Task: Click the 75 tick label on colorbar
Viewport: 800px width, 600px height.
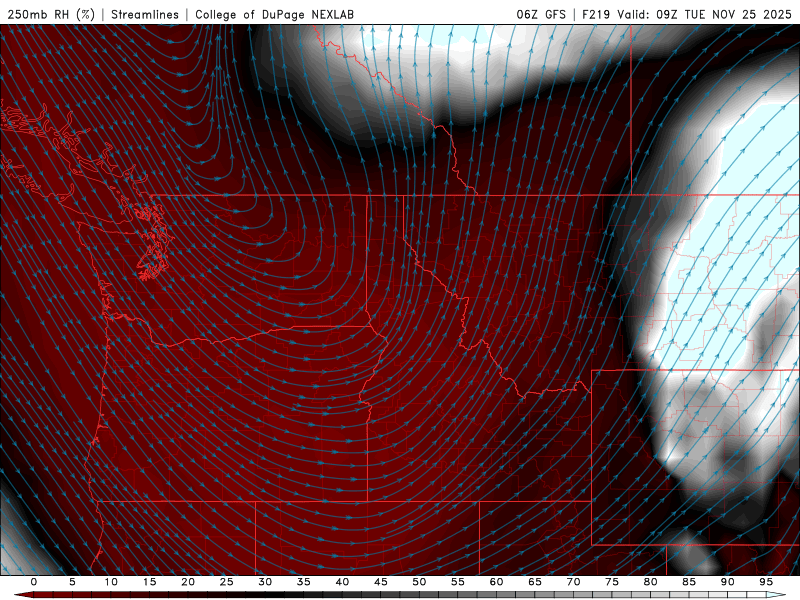Action: (x=611, y=582)
